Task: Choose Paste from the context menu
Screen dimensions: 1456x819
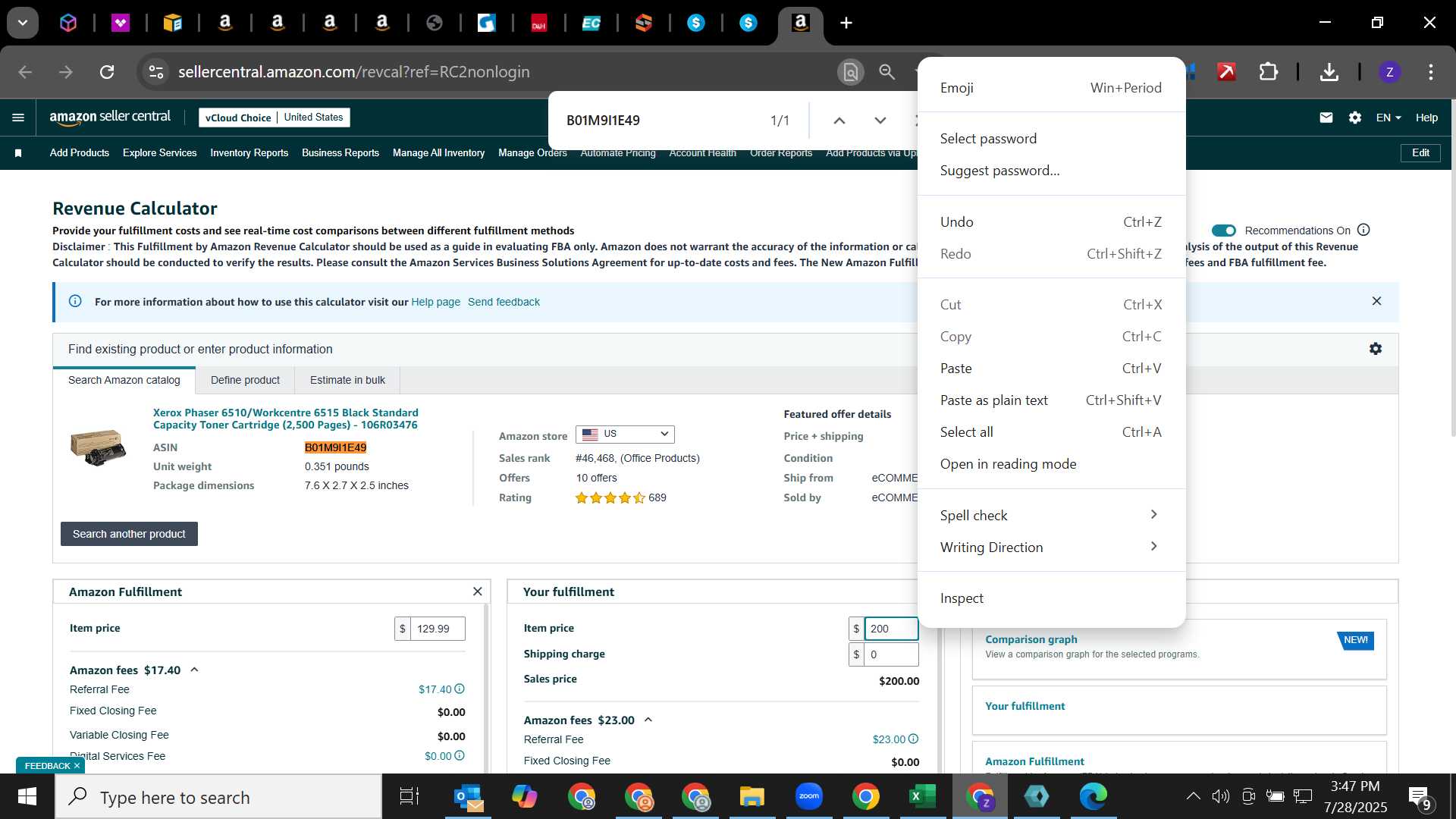Action: click(x=1051, y=369)
